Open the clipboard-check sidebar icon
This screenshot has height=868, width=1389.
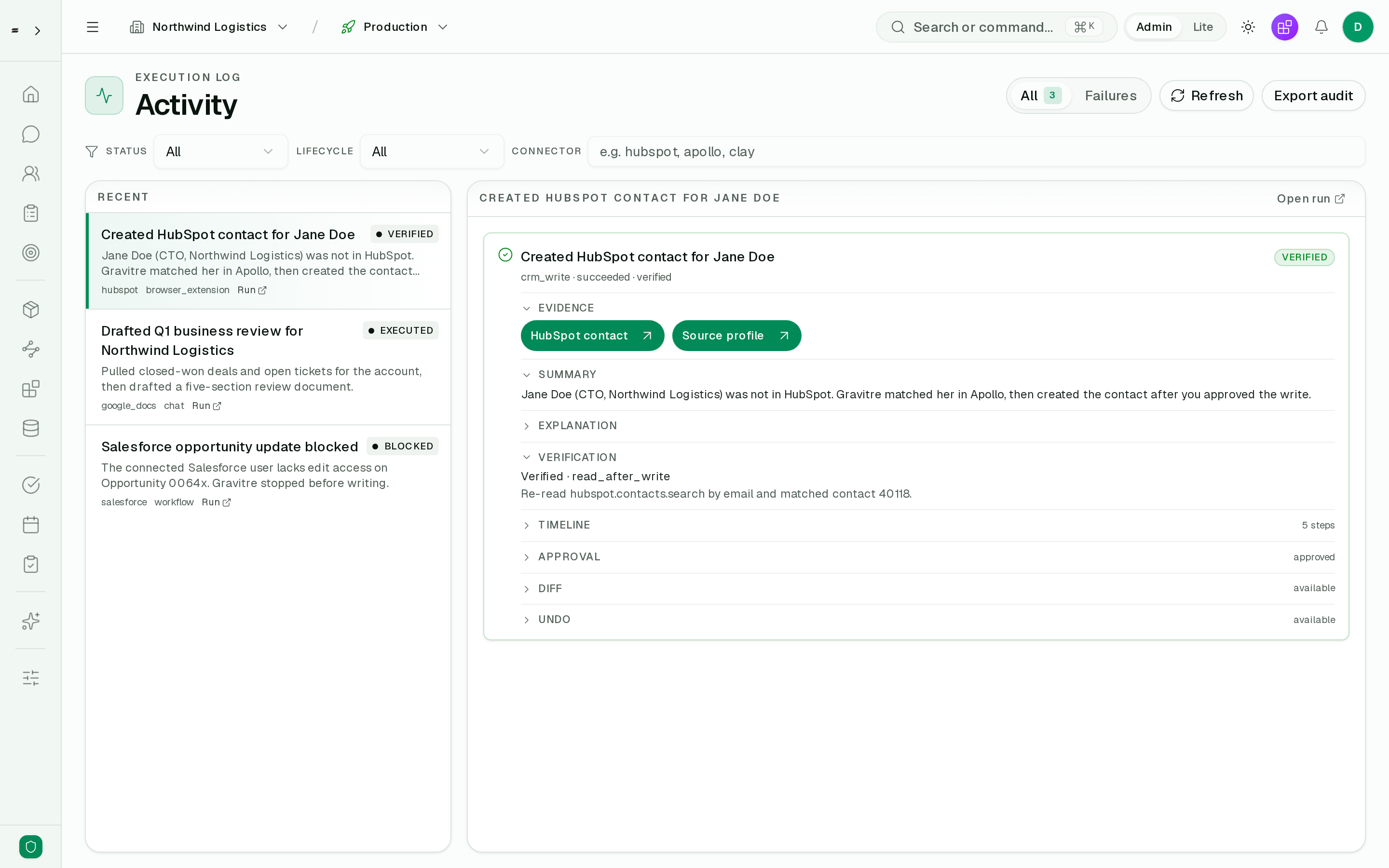(x=30, y=564)
